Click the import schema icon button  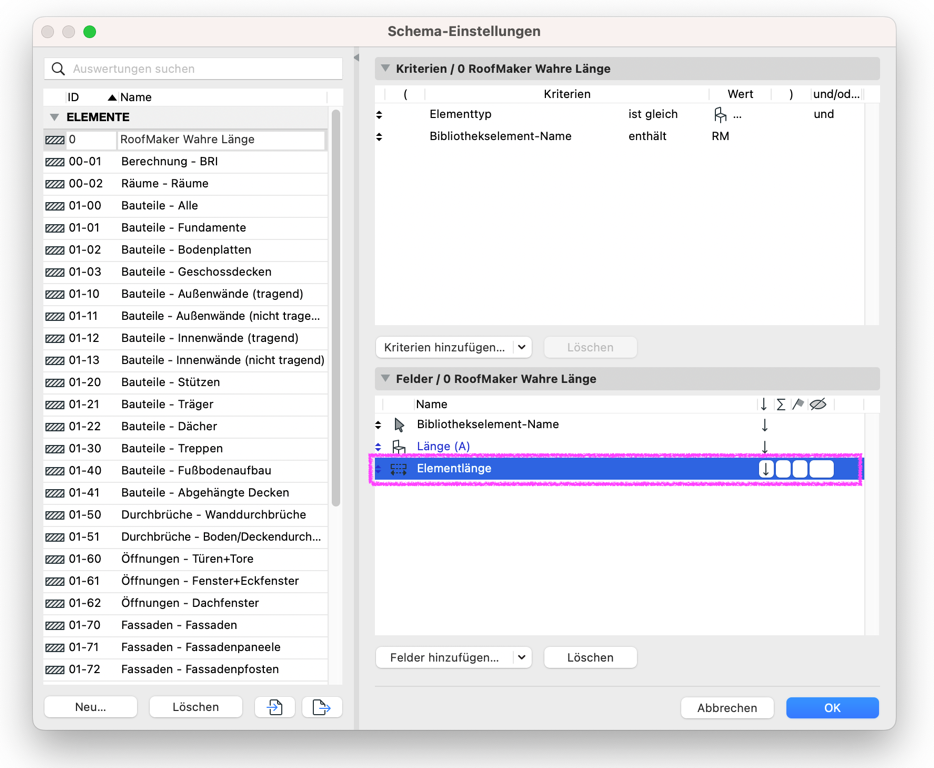coord(275,707)
